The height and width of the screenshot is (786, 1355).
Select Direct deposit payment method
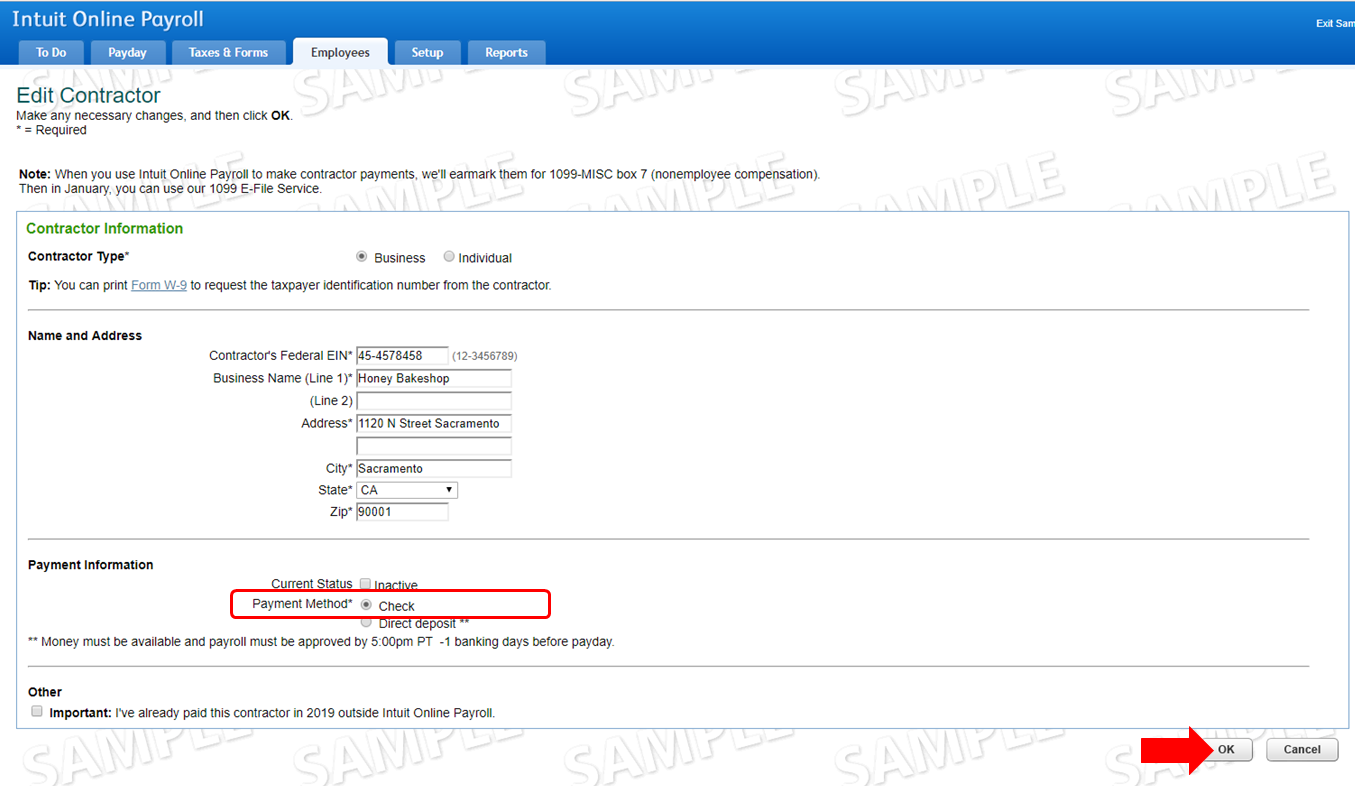tap(366, 622)
